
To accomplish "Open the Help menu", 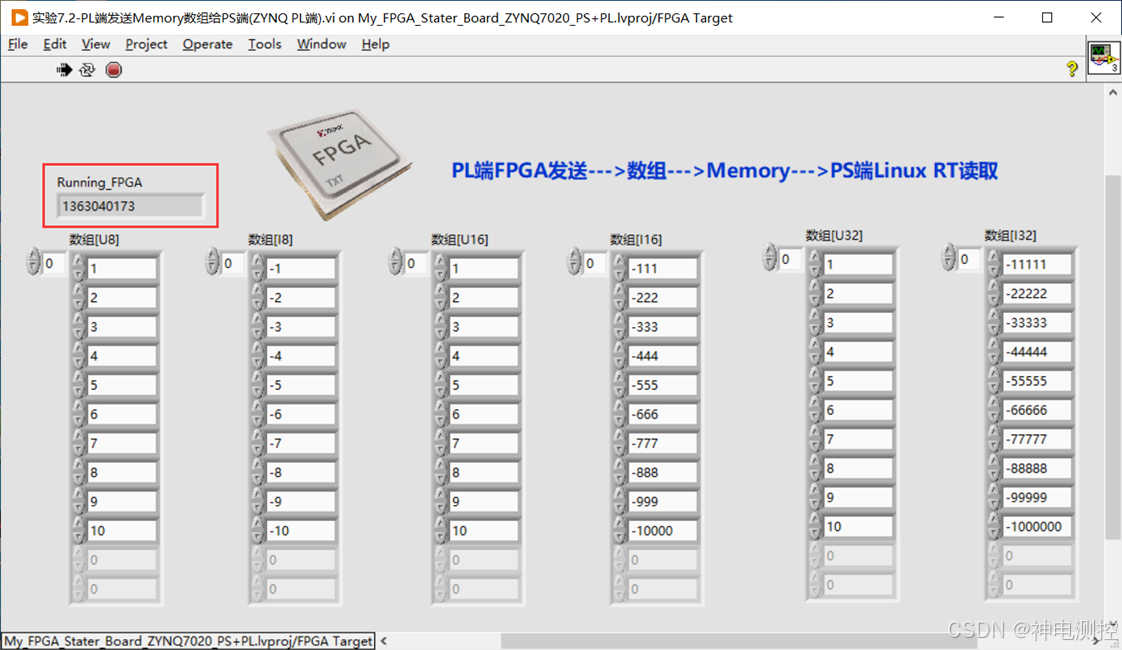I will (x=375, y=44).
